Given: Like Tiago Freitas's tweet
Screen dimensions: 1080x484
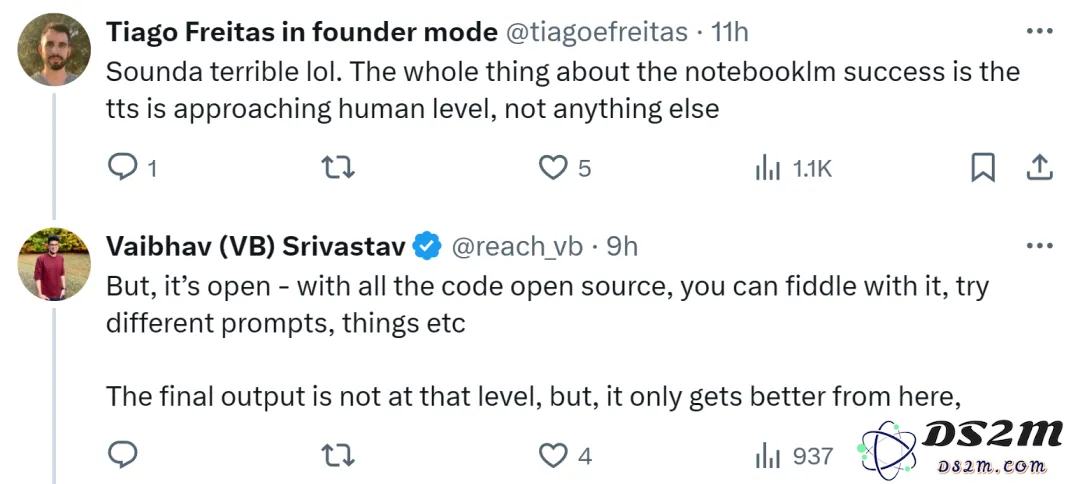Looking at the screenshot, I should (x=552, y=167).
